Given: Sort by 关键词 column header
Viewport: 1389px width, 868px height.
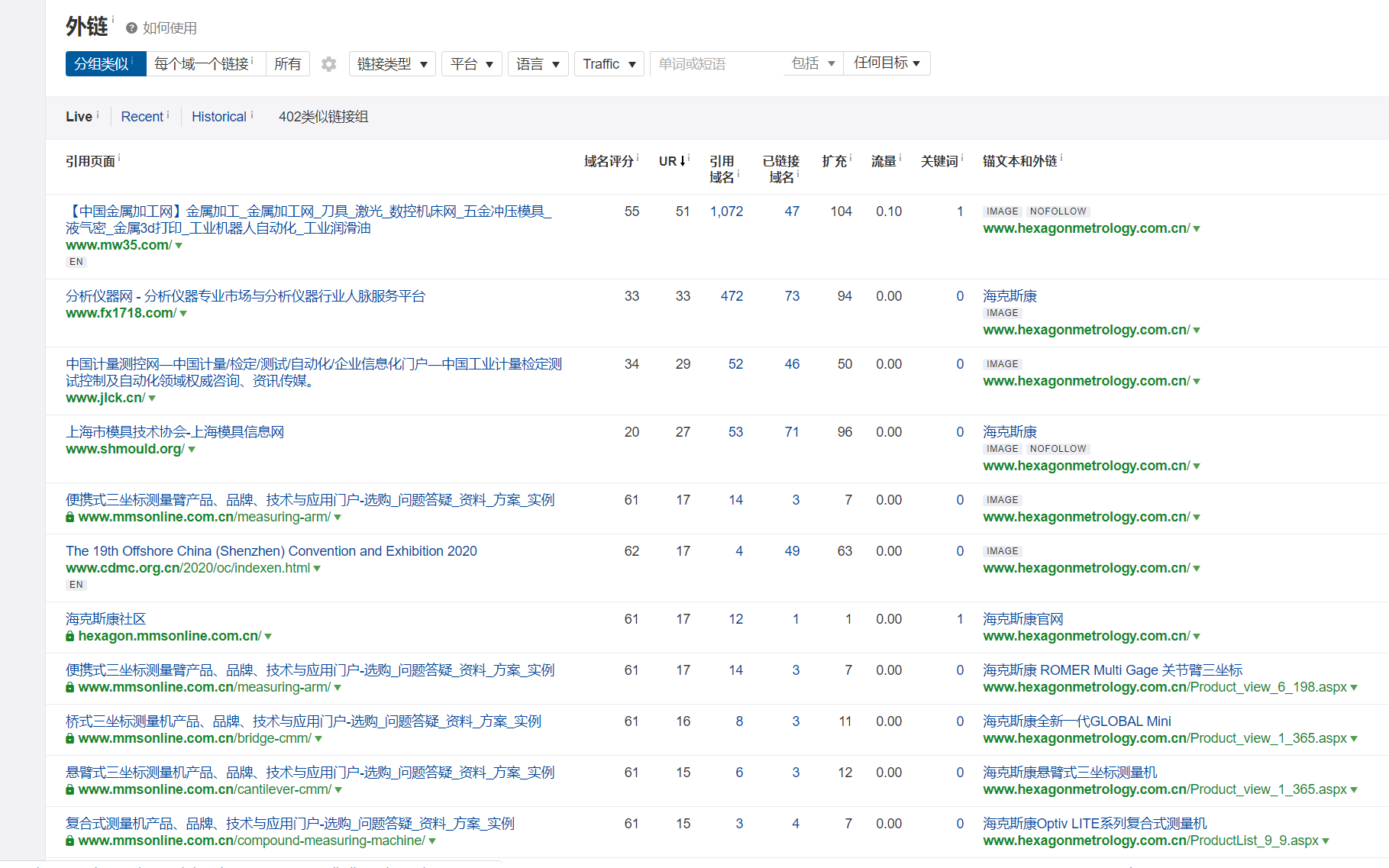Looking at the screenshot, I should (939, 161).
